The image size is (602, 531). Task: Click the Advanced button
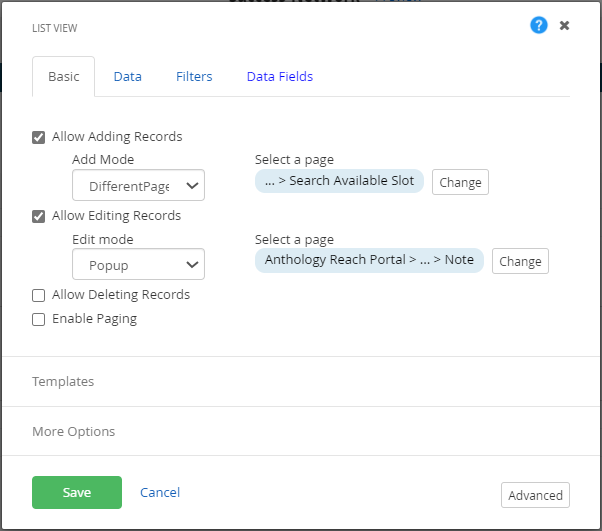point(535,495)
